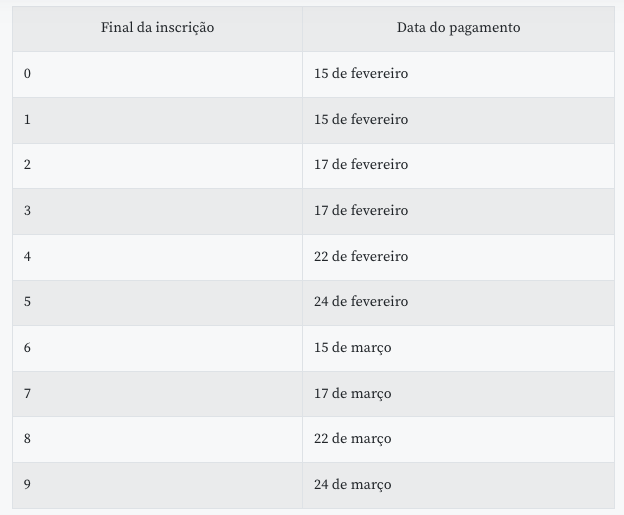Select the cell with inscrição final 0
This screenshot has width=624, height=515.
[x=28, y=74]
